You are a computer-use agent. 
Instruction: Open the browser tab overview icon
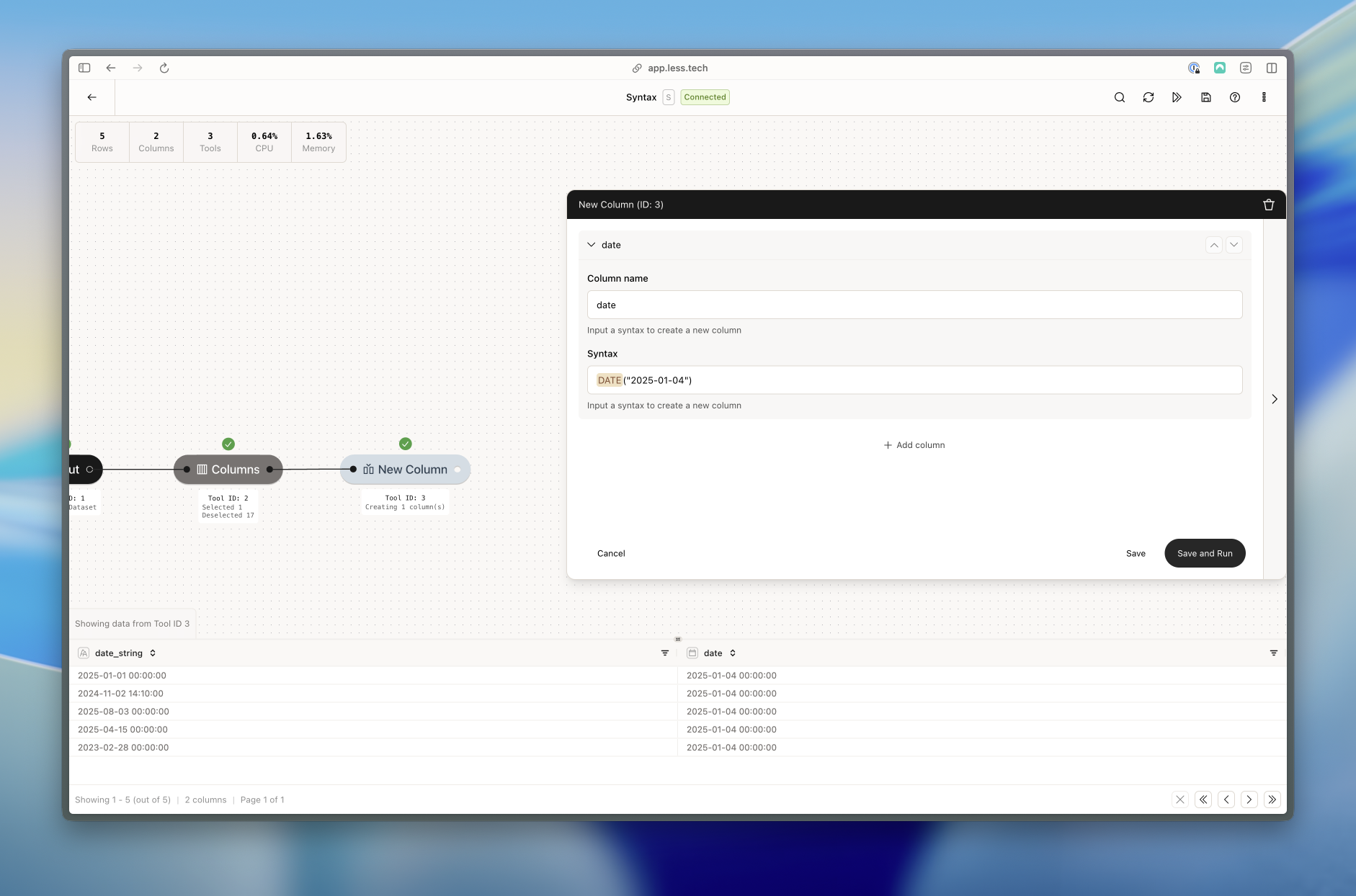pos(1246,68)
